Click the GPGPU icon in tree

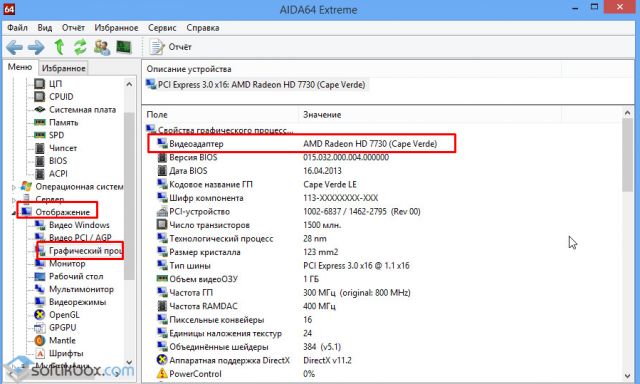click(x=40, y=328)
